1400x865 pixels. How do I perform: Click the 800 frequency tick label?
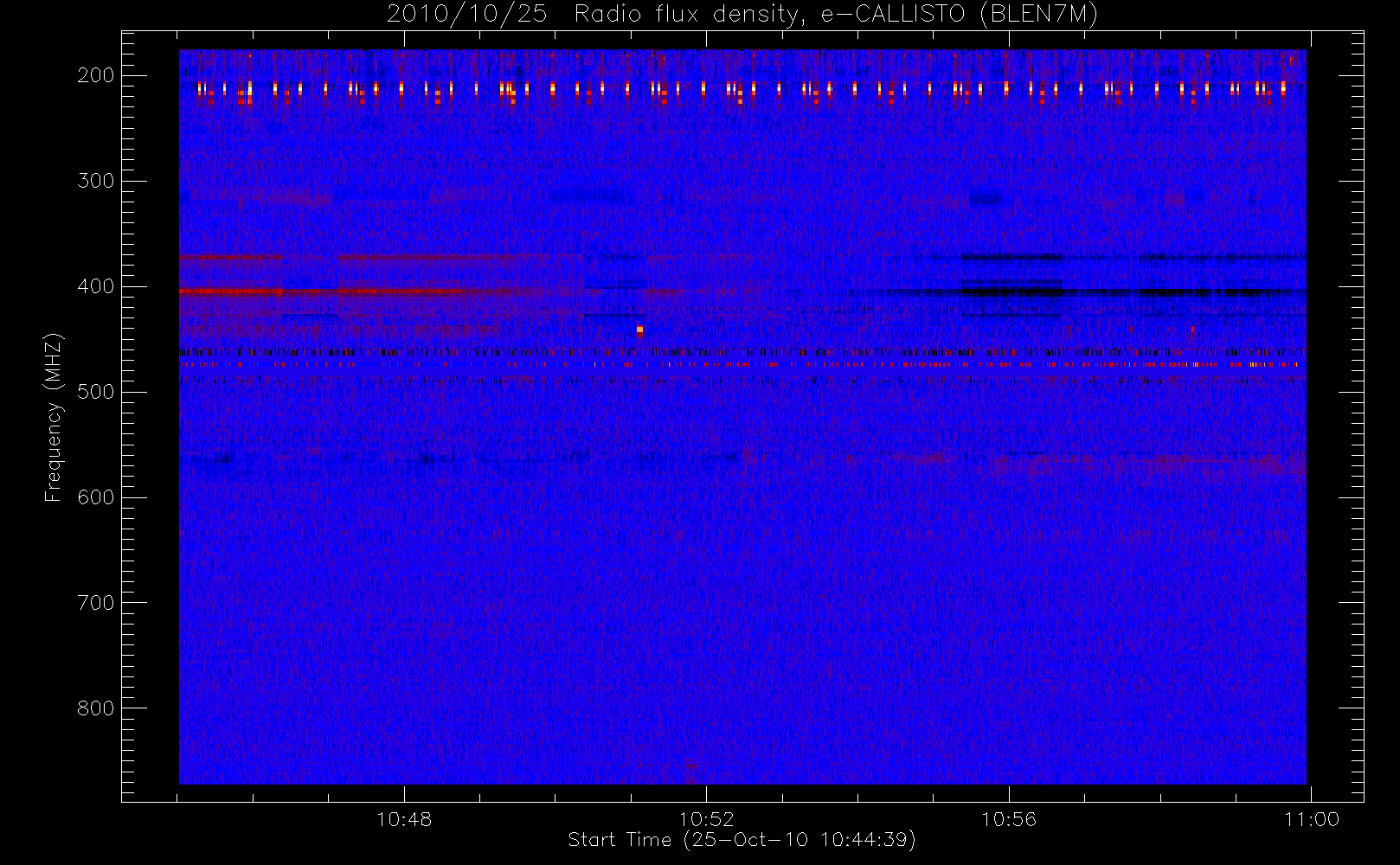pos(96,708)
